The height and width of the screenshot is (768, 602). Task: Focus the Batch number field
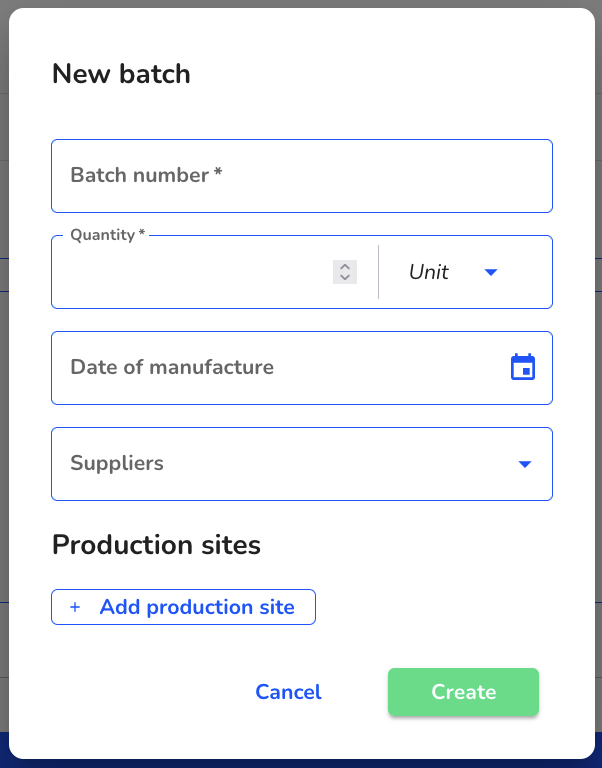coord(302,176)
